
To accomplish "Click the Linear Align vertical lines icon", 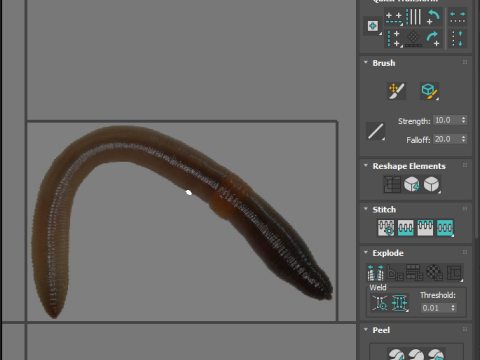I will click(414, 17).
